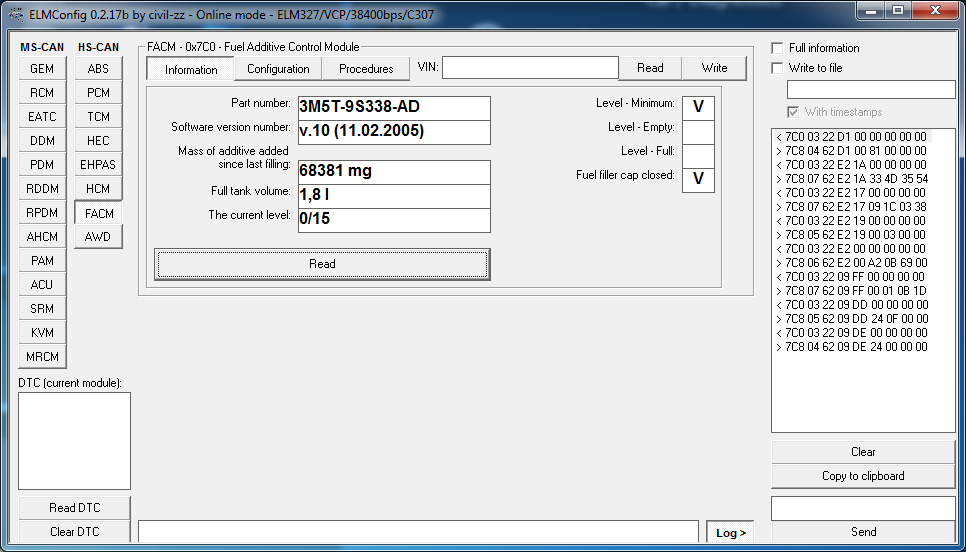Collapse the log panel with Log > button
The image size is (966, 552).
pyautogui.click(x=731, y=533)
